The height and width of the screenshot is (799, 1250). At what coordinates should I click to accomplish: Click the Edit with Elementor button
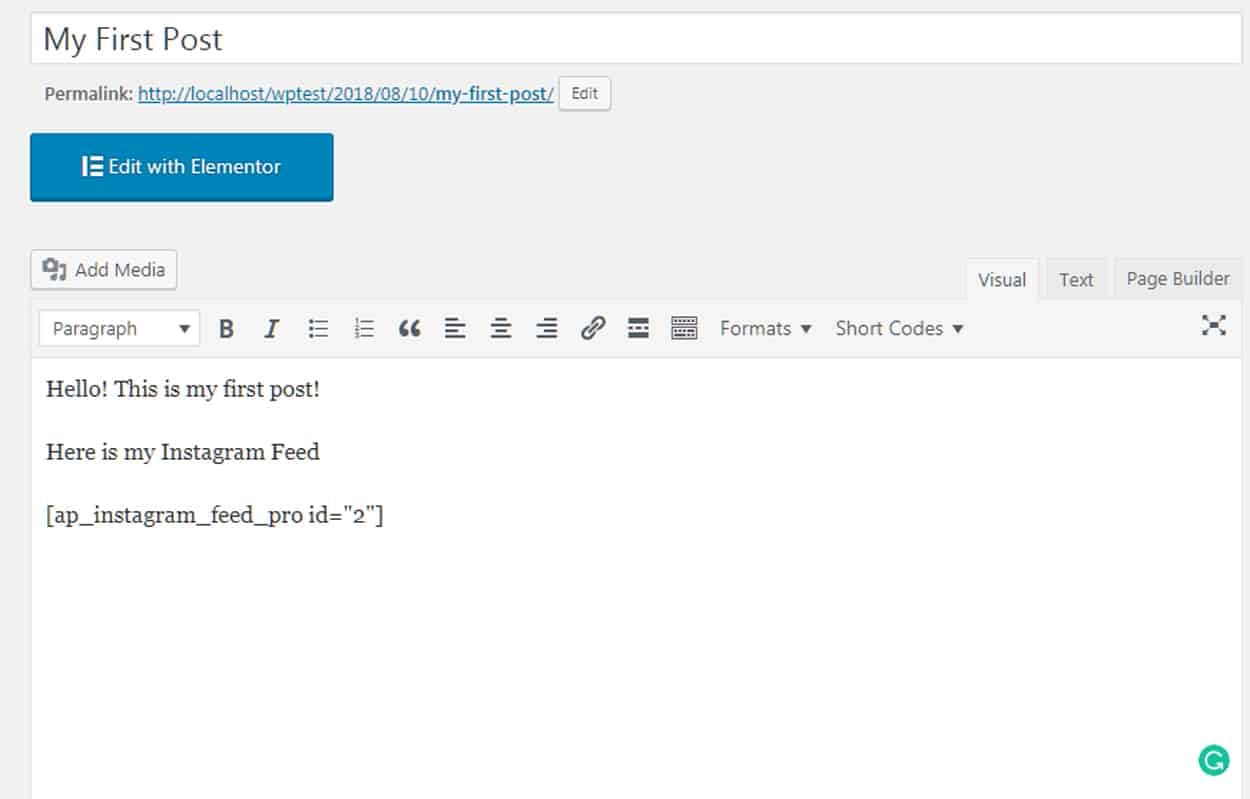coord(181,167)
